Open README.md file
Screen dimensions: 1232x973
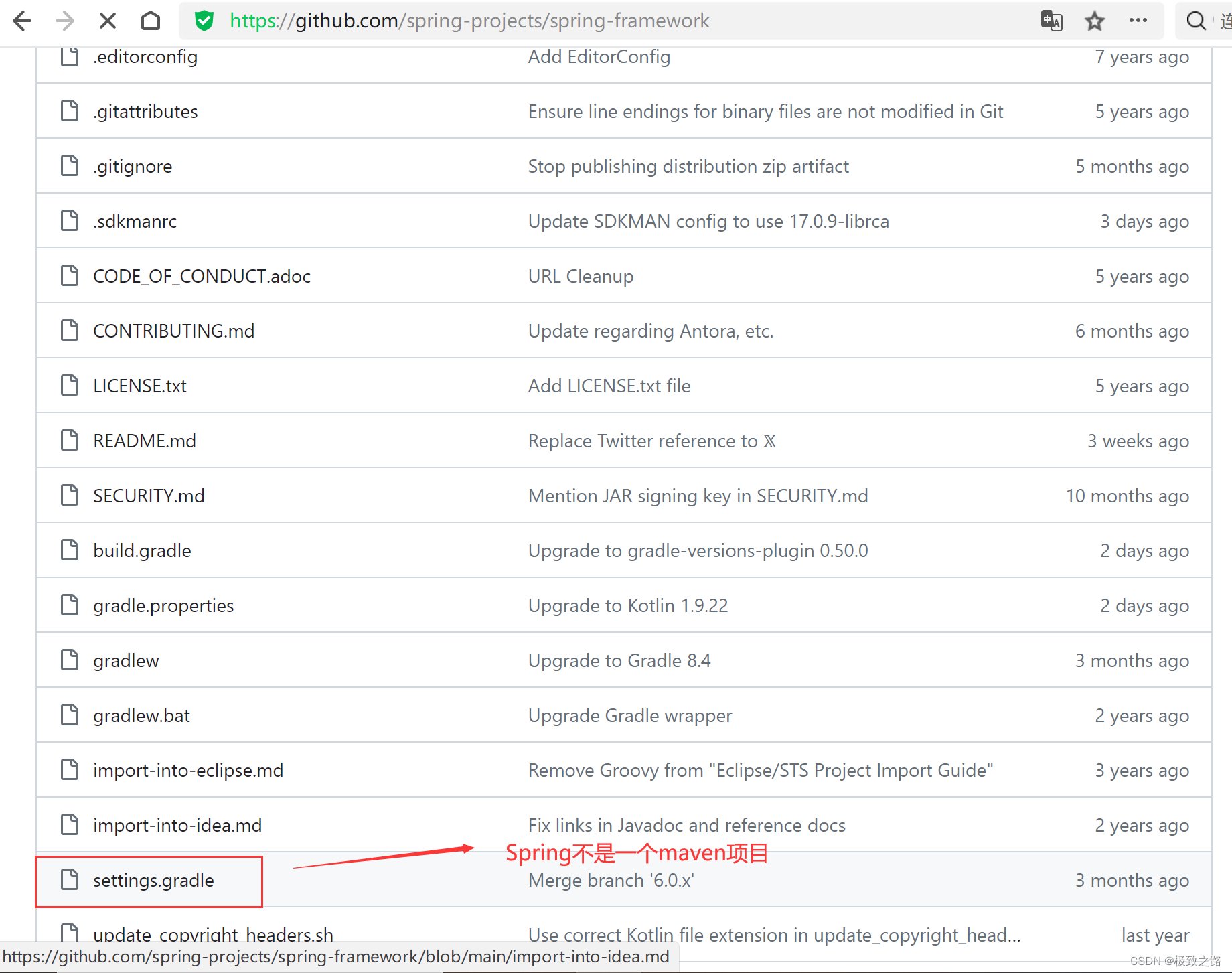pyautogui.click(x=145, y=441)
